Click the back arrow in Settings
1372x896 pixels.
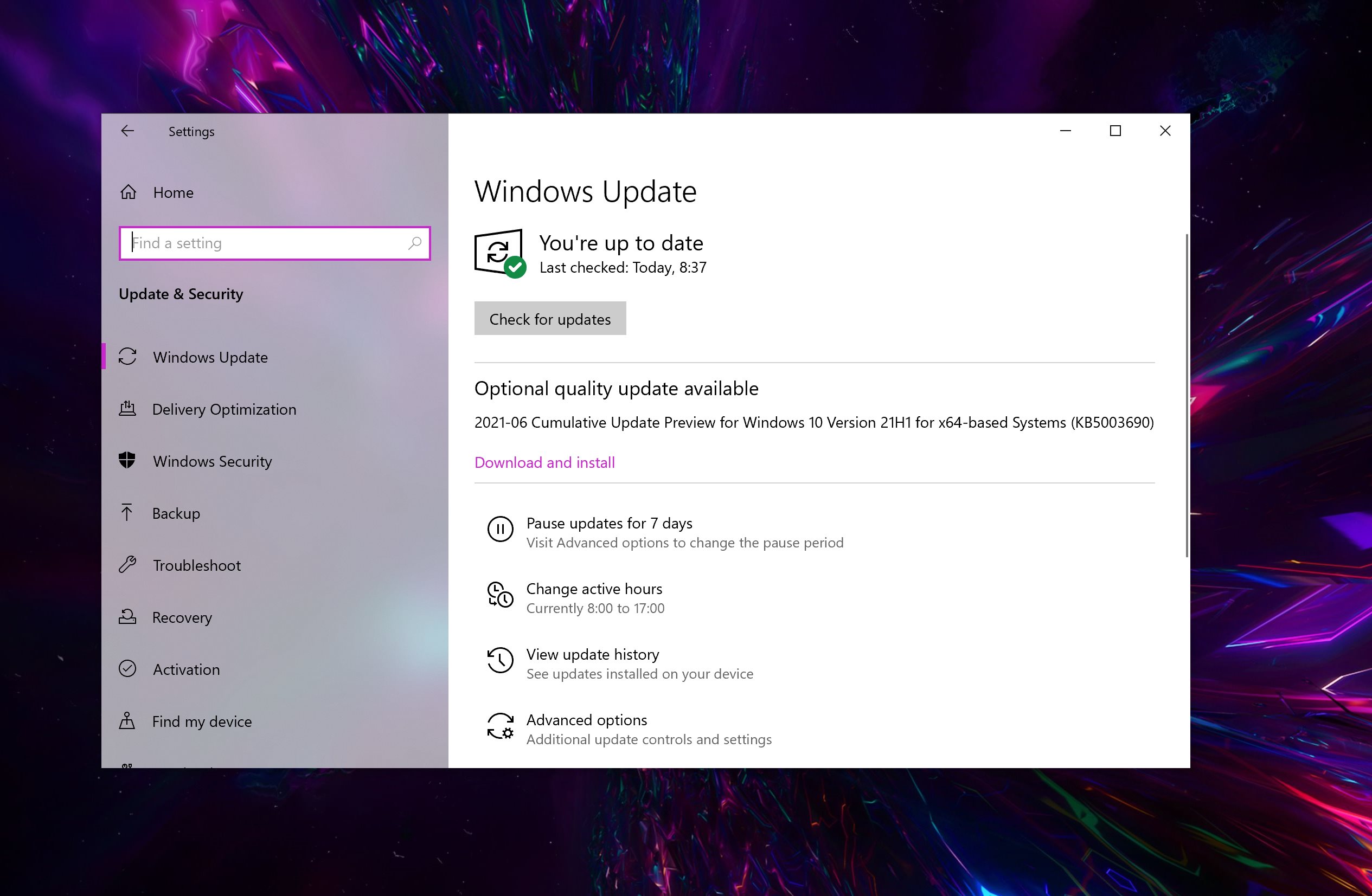click(x=127, y=131)
